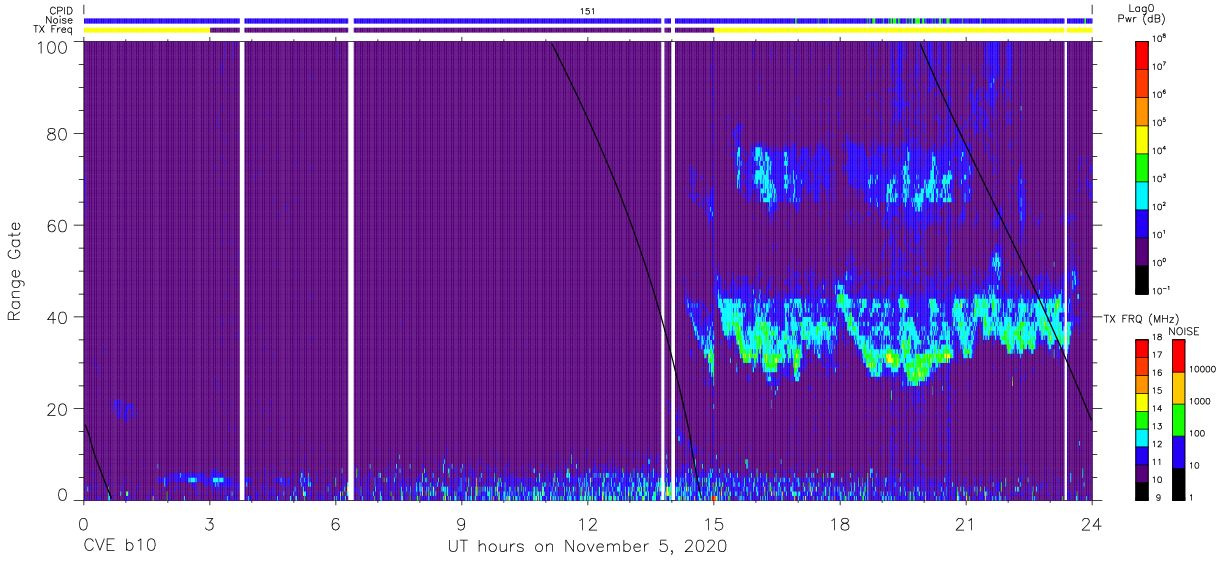Click the CPID value 151
1228x567 pixels.
coord(587,10)
